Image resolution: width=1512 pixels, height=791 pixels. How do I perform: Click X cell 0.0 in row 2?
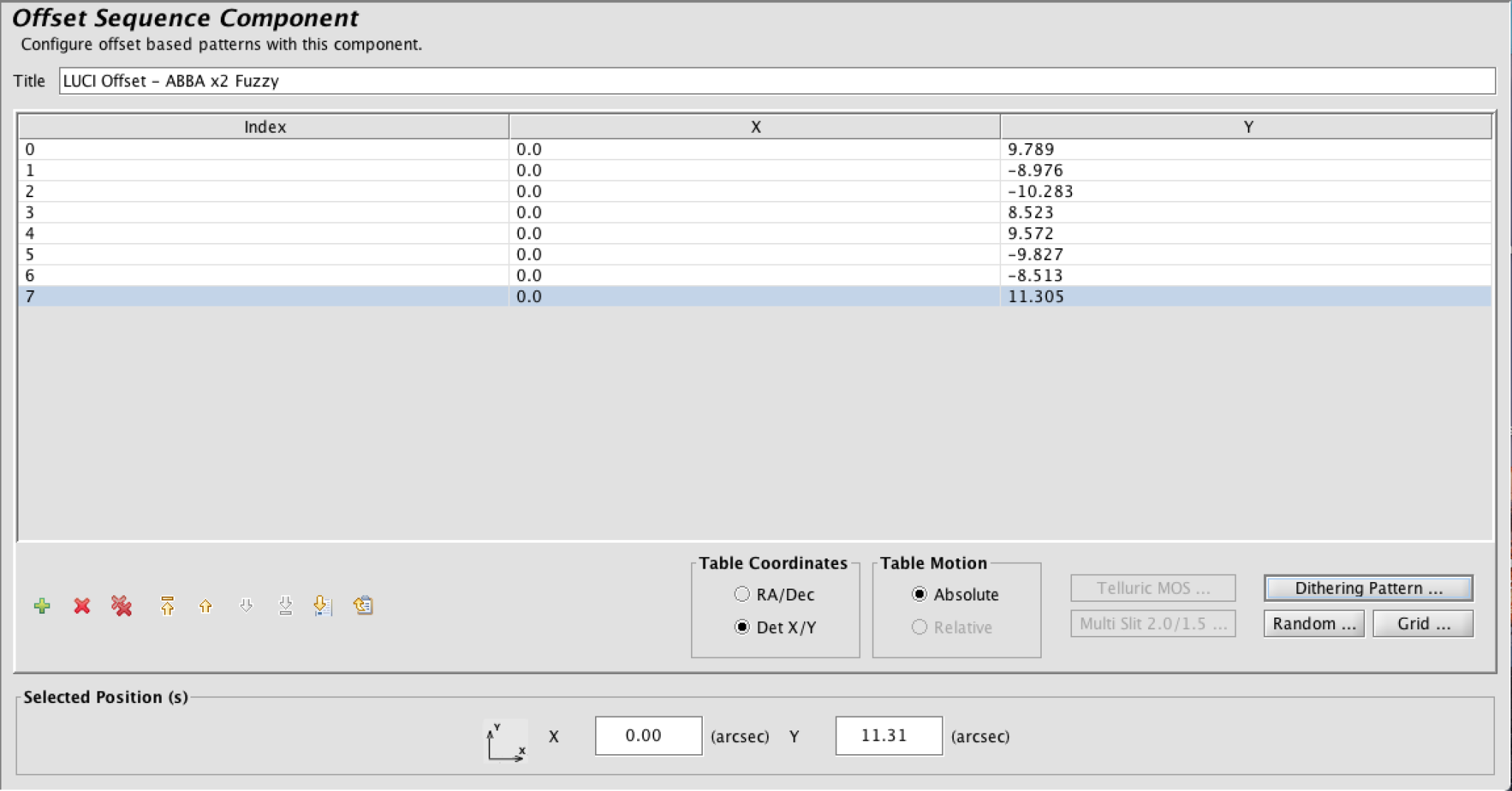click(755, 191)
